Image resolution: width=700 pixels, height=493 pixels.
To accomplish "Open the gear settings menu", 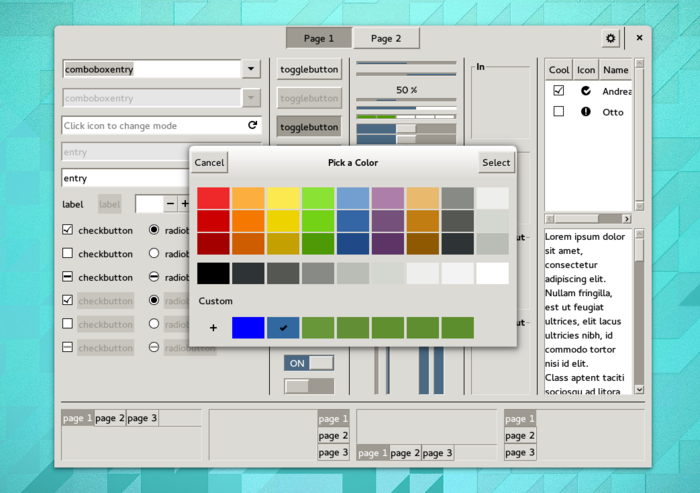I will [610, 38].
